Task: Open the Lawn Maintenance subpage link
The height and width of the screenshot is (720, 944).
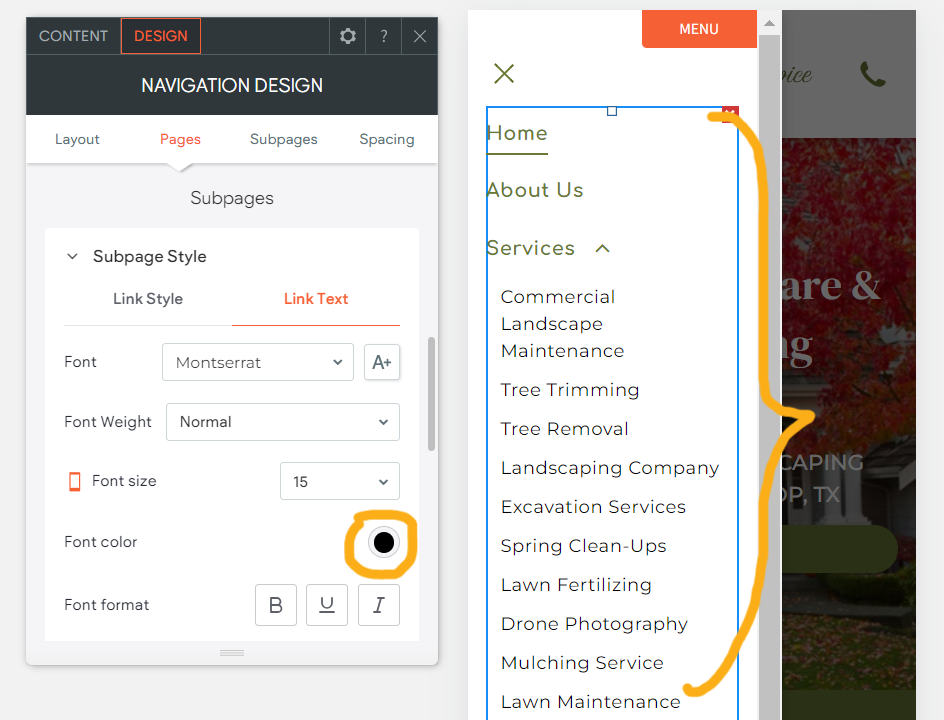Action: [591, 702]
